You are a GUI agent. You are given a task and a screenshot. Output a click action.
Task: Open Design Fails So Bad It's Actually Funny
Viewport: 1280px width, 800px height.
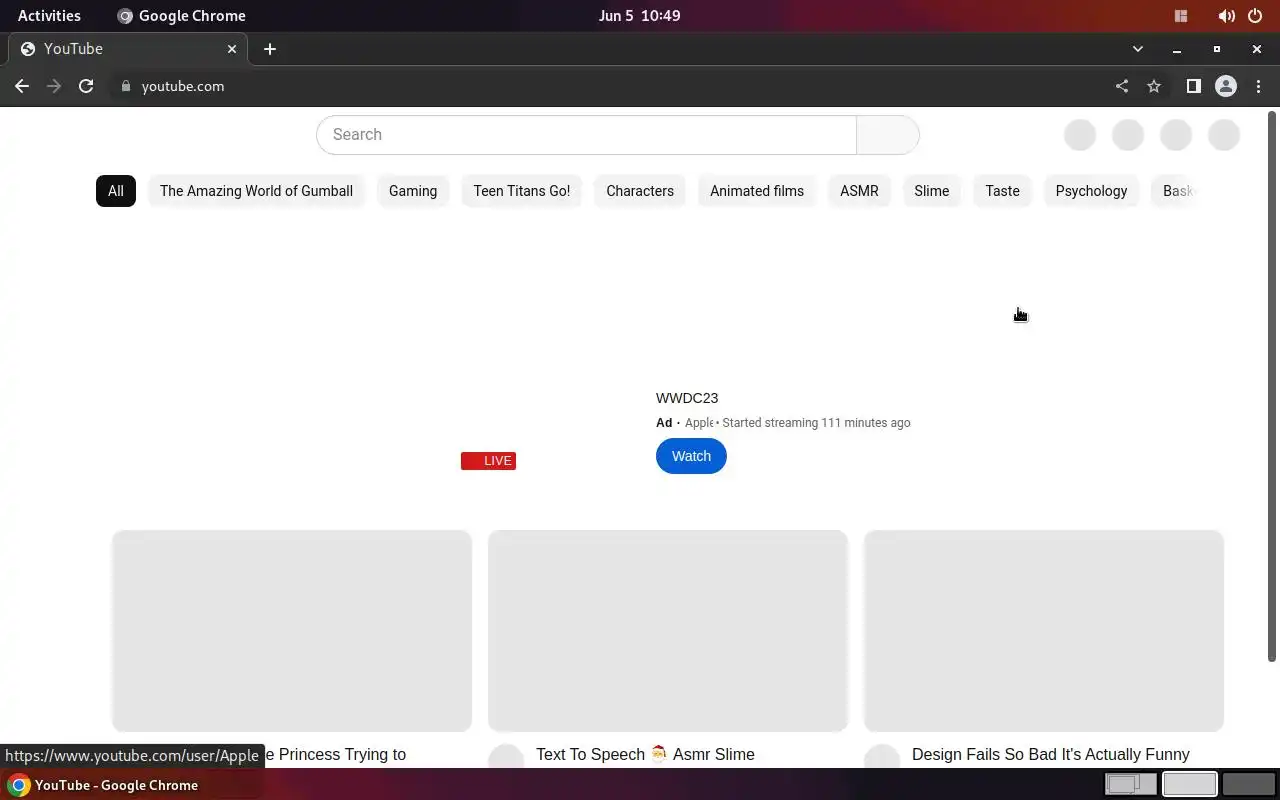pos(1051,755)
